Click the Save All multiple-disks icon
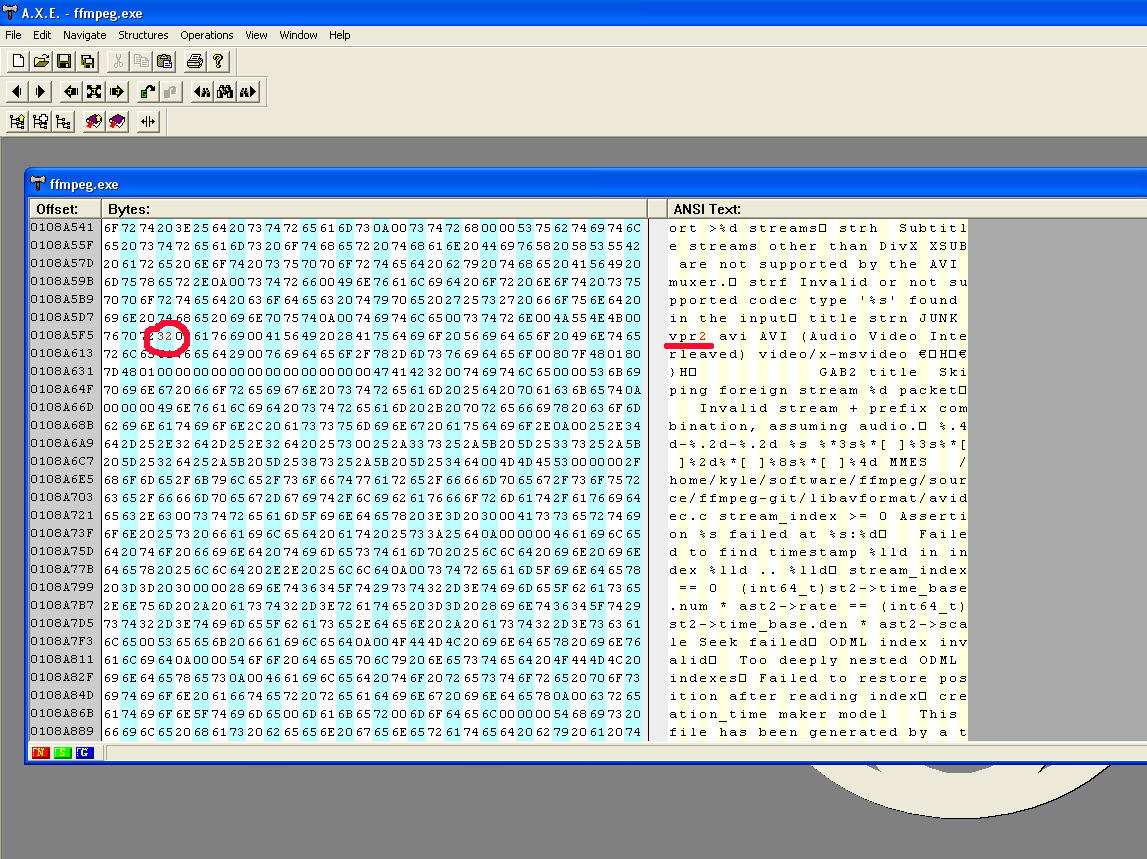The height and width of the screenshot is (859, 1147). pos(88,61)
